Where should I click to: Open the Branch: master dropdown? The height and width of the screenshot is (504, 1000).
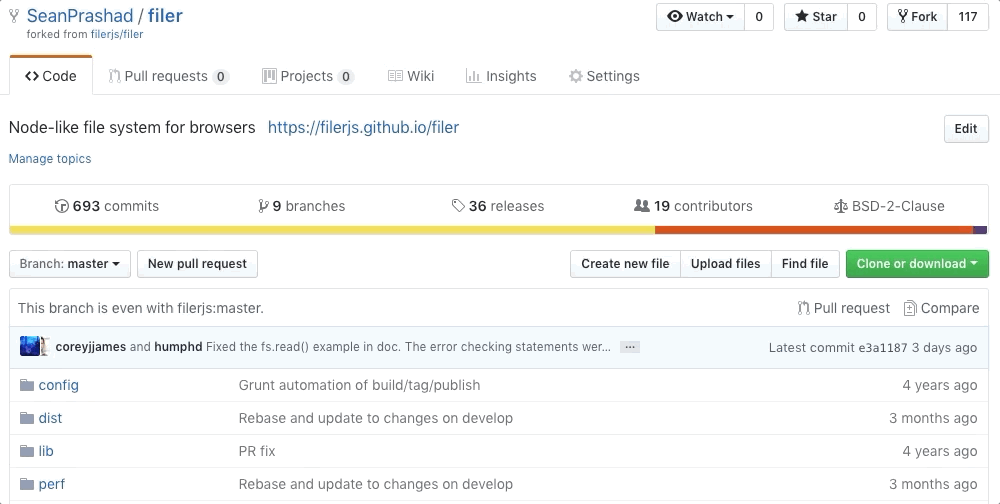70,264
